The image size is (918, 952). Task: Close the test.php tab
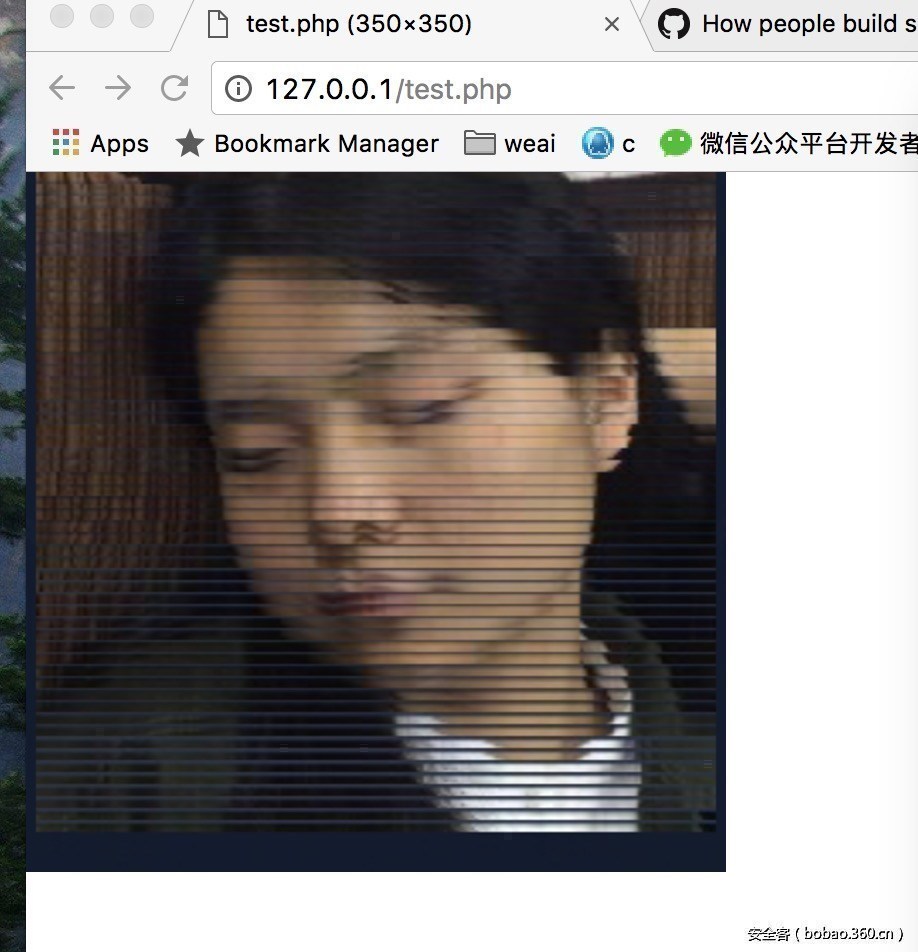(612, 24)
